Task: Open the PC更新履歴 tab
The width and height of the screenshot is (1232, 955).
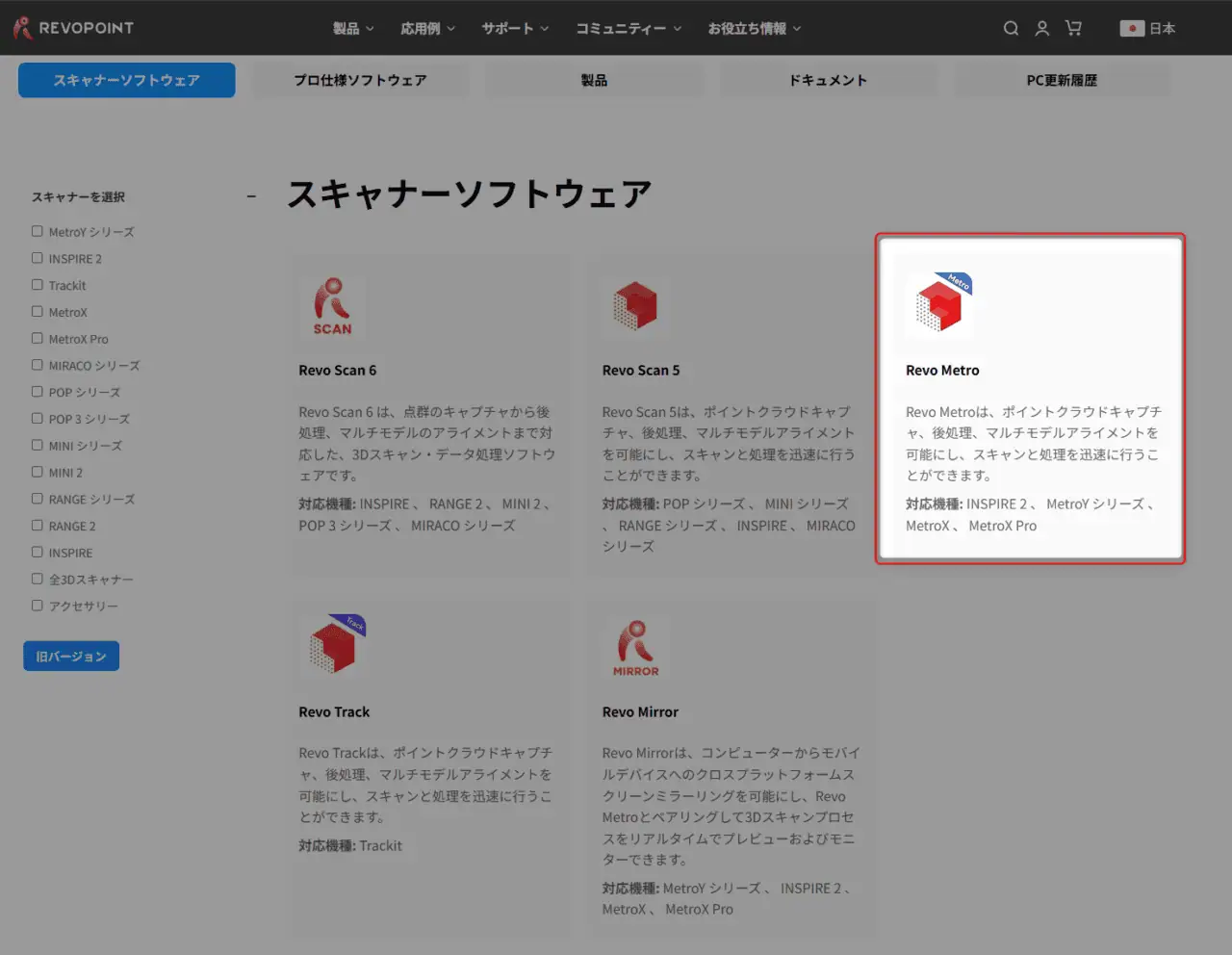Action: click(x=1062, y=80)
